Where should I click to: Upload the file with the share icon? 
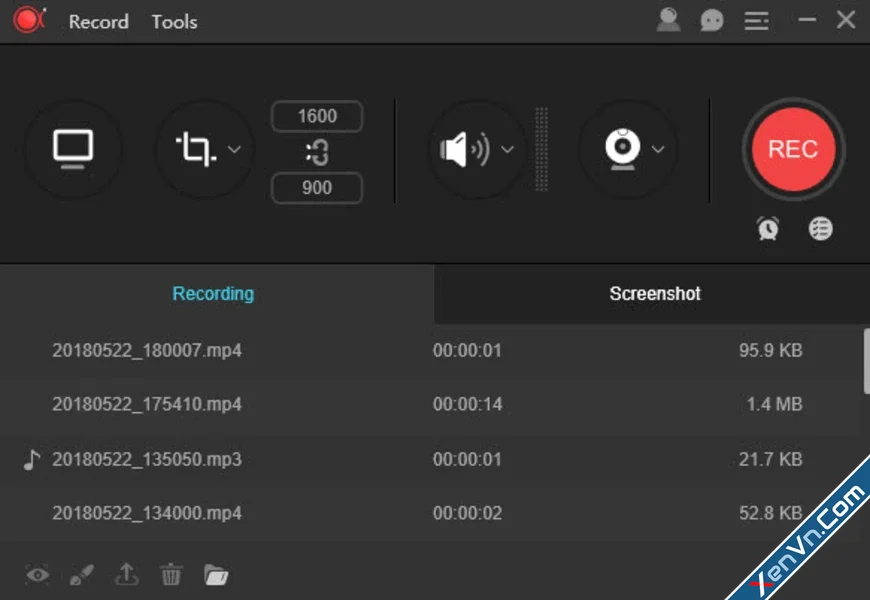click(x=127, y=574)
